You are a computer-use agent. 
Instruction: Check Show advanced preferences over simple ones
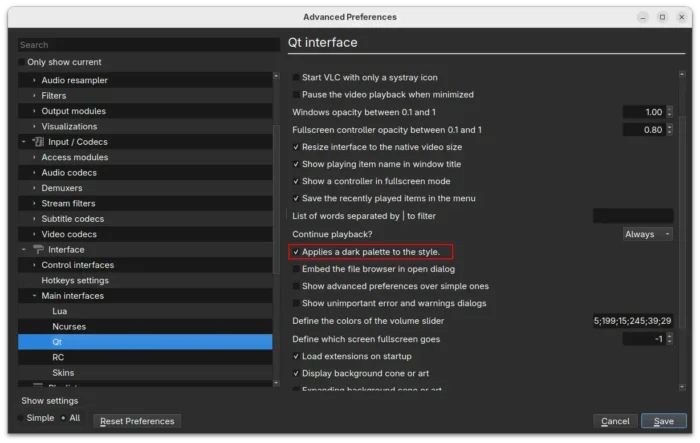(x=296, y=286)
